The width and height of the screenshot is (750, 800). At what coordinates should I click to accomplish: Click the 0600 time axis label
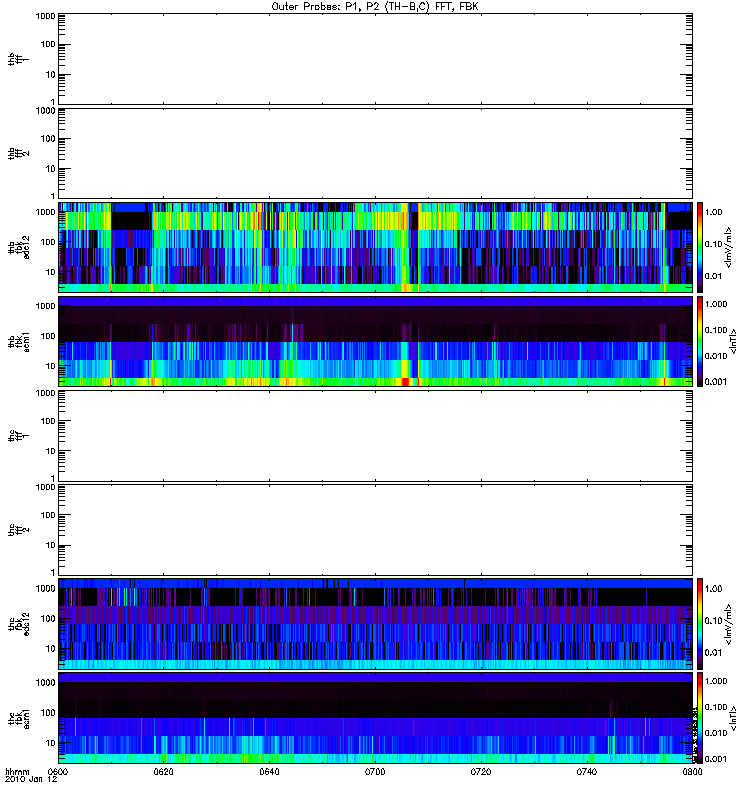pyautogui.click(x=58, y=771)
